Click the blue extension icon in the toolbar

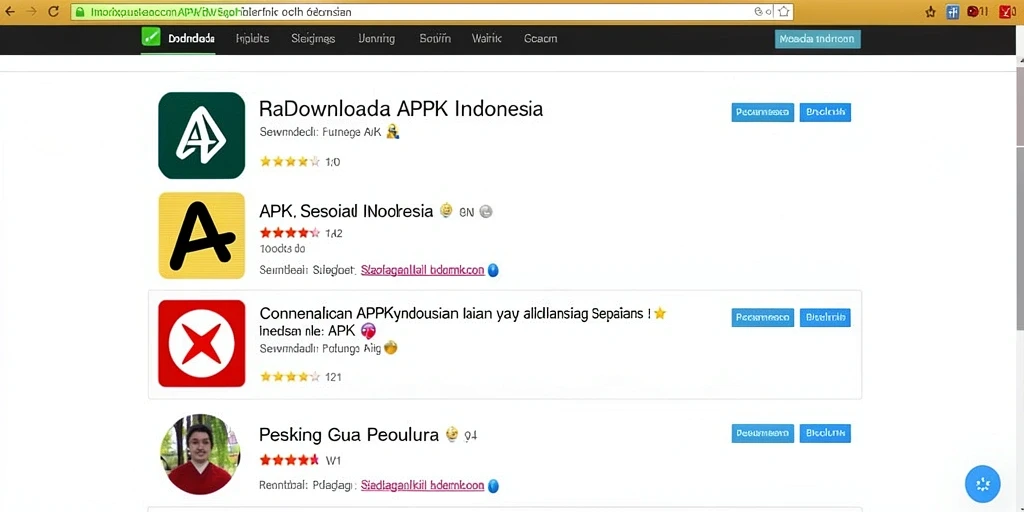[x=952, y=12]
